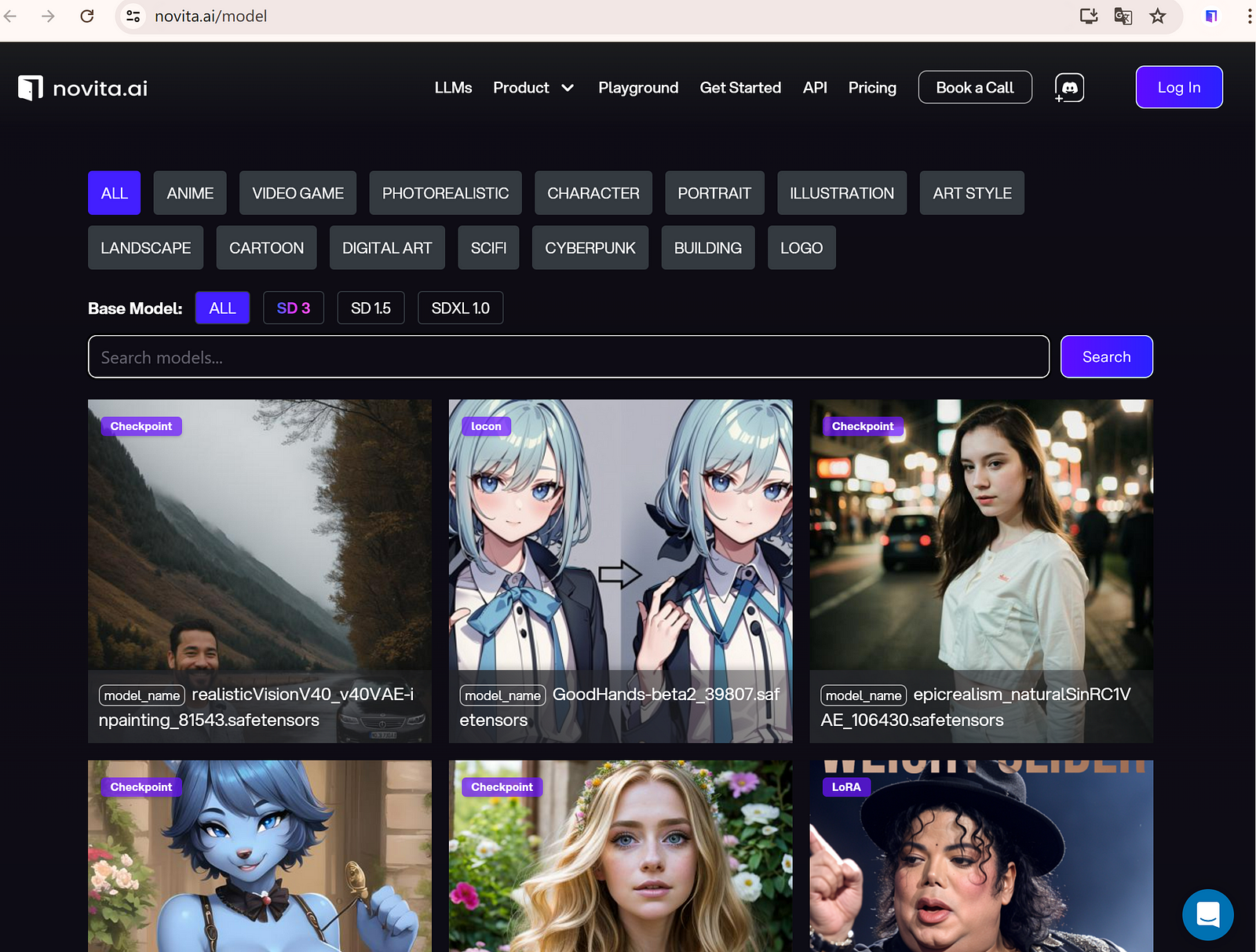Select the SD 3 base model

pos(294,308)
